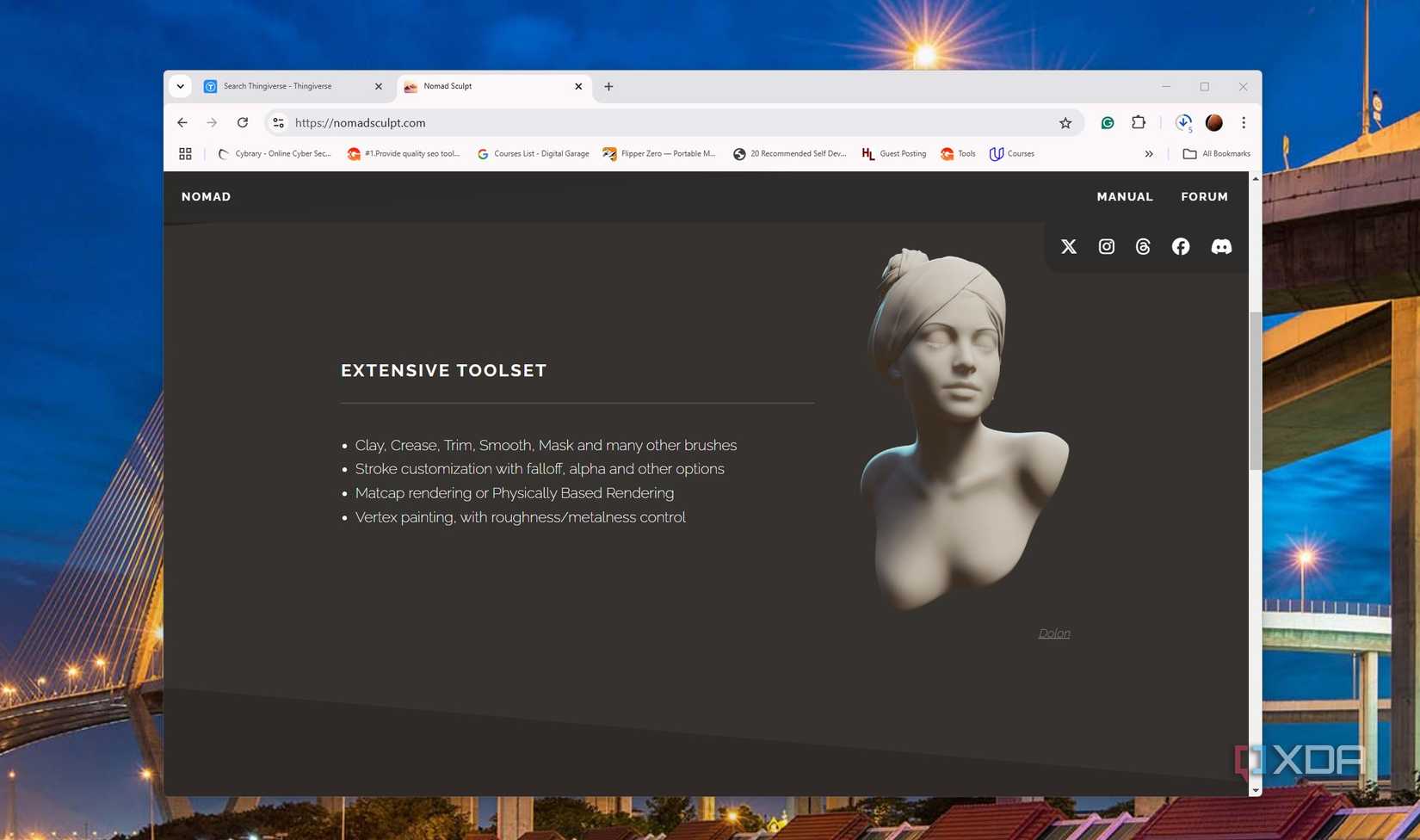Viewport: 1420px width, 840px height.
Task: Reload the Nomad Sculpt page
Action: 243,123
